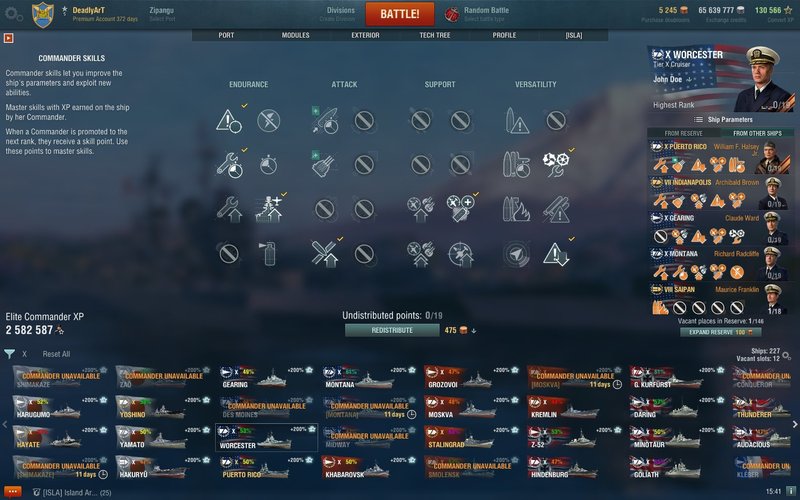The height and width of the screenshot is (500, 800).
Task: Switch to the Tech Tree tab
Action: coord(435,35)
